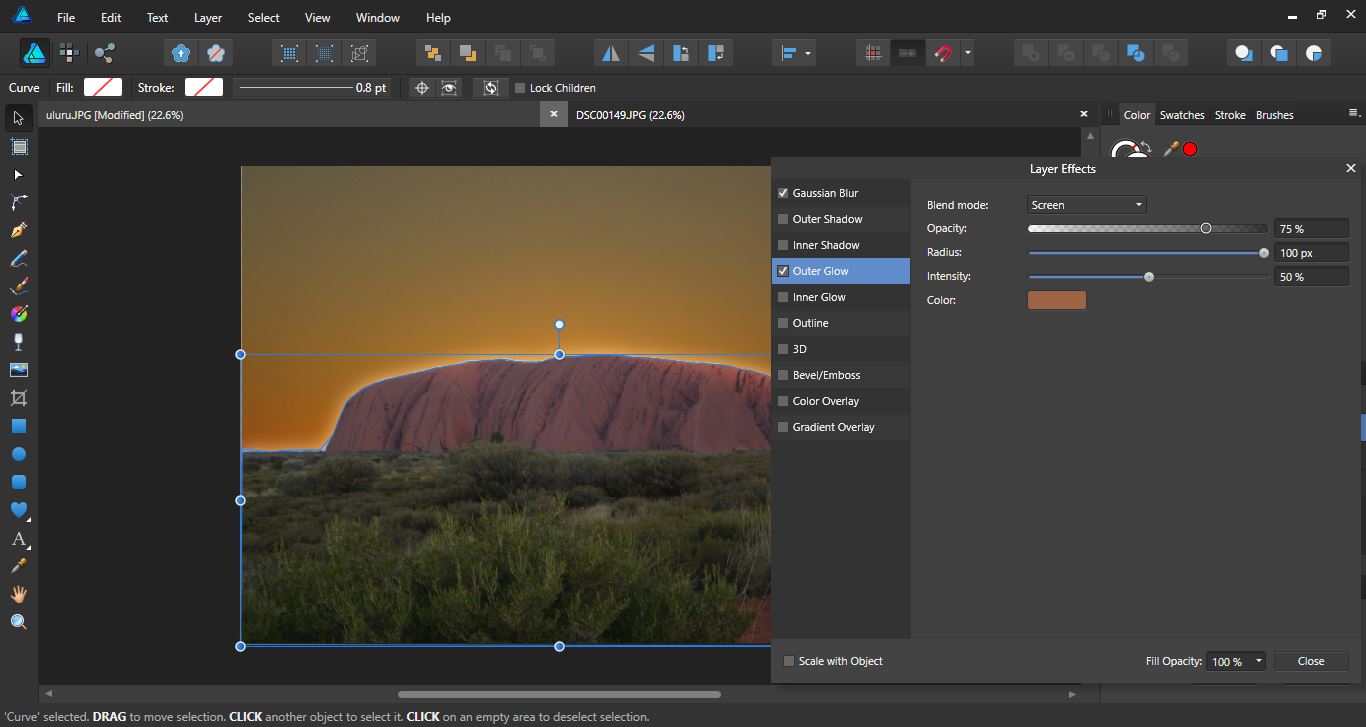Image resolution: width=1366 pixels, height=727 pixels.
Task: Select the Pen tool in left toolbar
Action: (18, 230)
